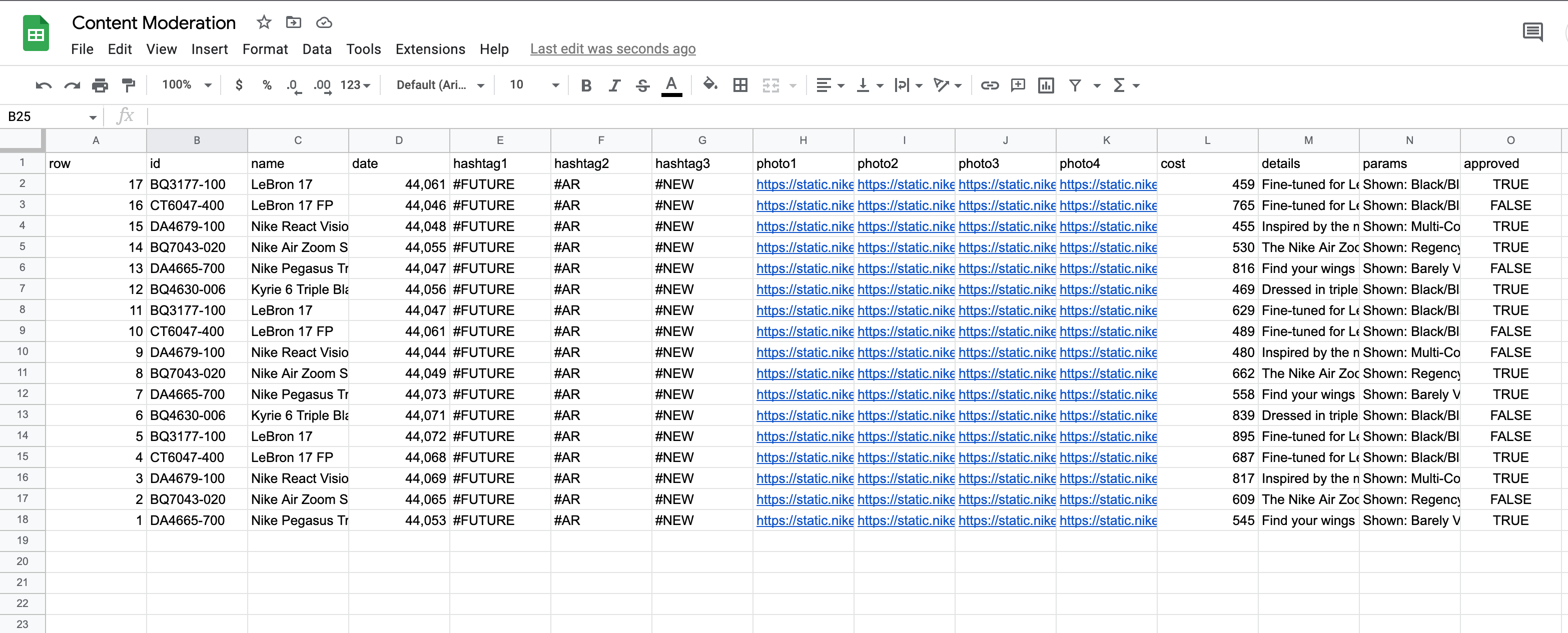The height and width of the screenshot is (633, 1568).
Task: Expand the text rotation dropdown arrow
Action: [x=958, y=85]
